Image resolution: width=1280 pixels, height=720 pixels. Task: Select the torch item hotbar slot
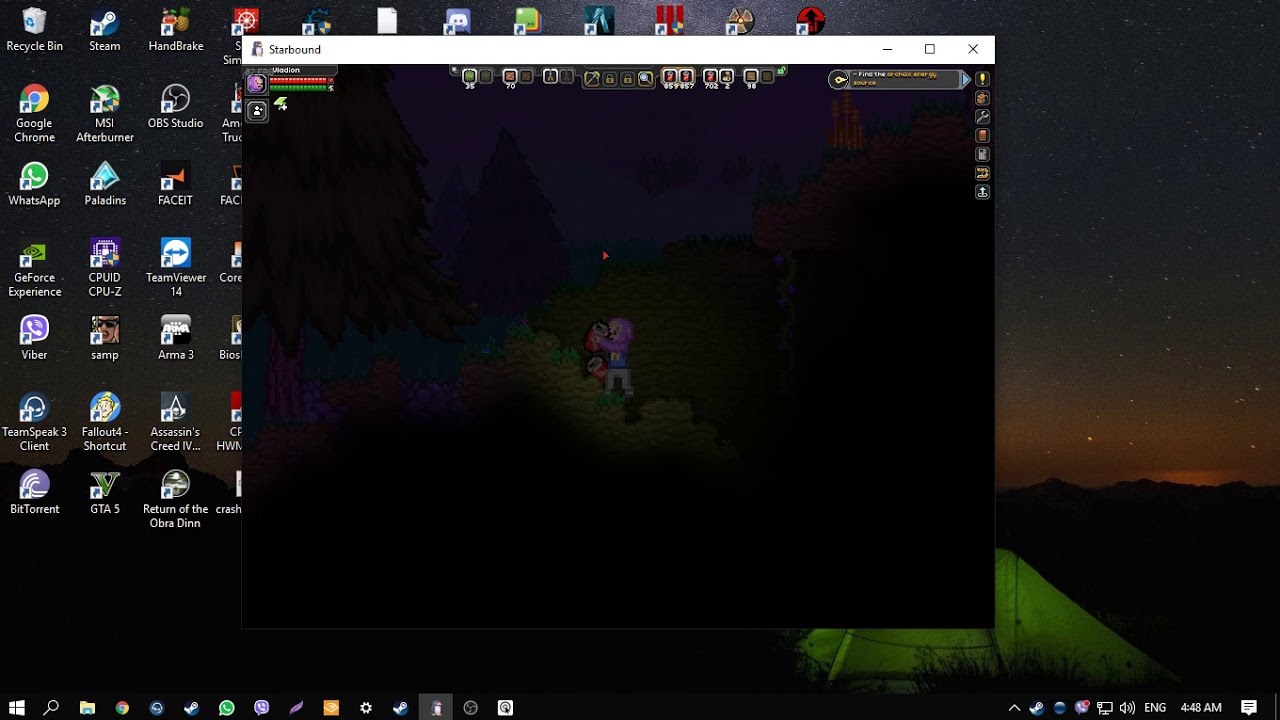click(550, 77)
